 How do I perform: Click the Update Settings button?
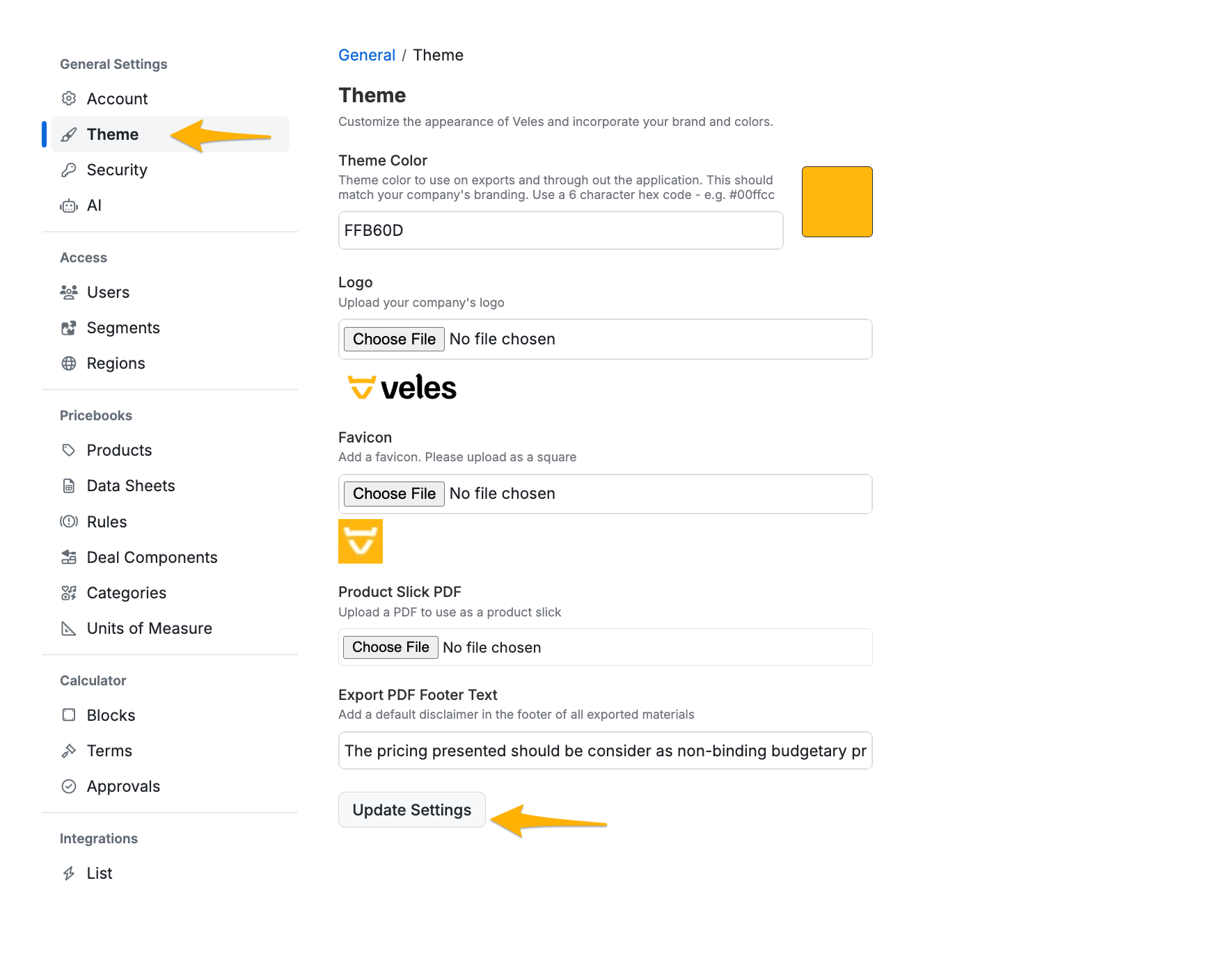pos(412,810)
